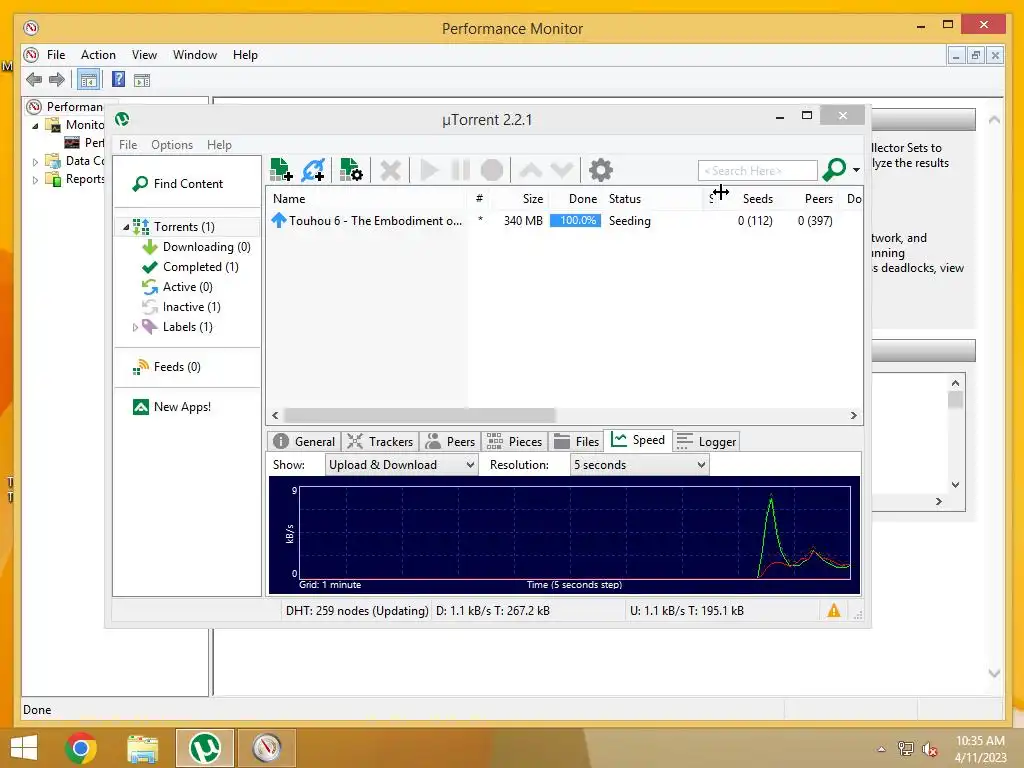The height and width of the screenshot is (768, 1024).
Task: Click the Pause torrent icon
Action: [x=460, y=170]
